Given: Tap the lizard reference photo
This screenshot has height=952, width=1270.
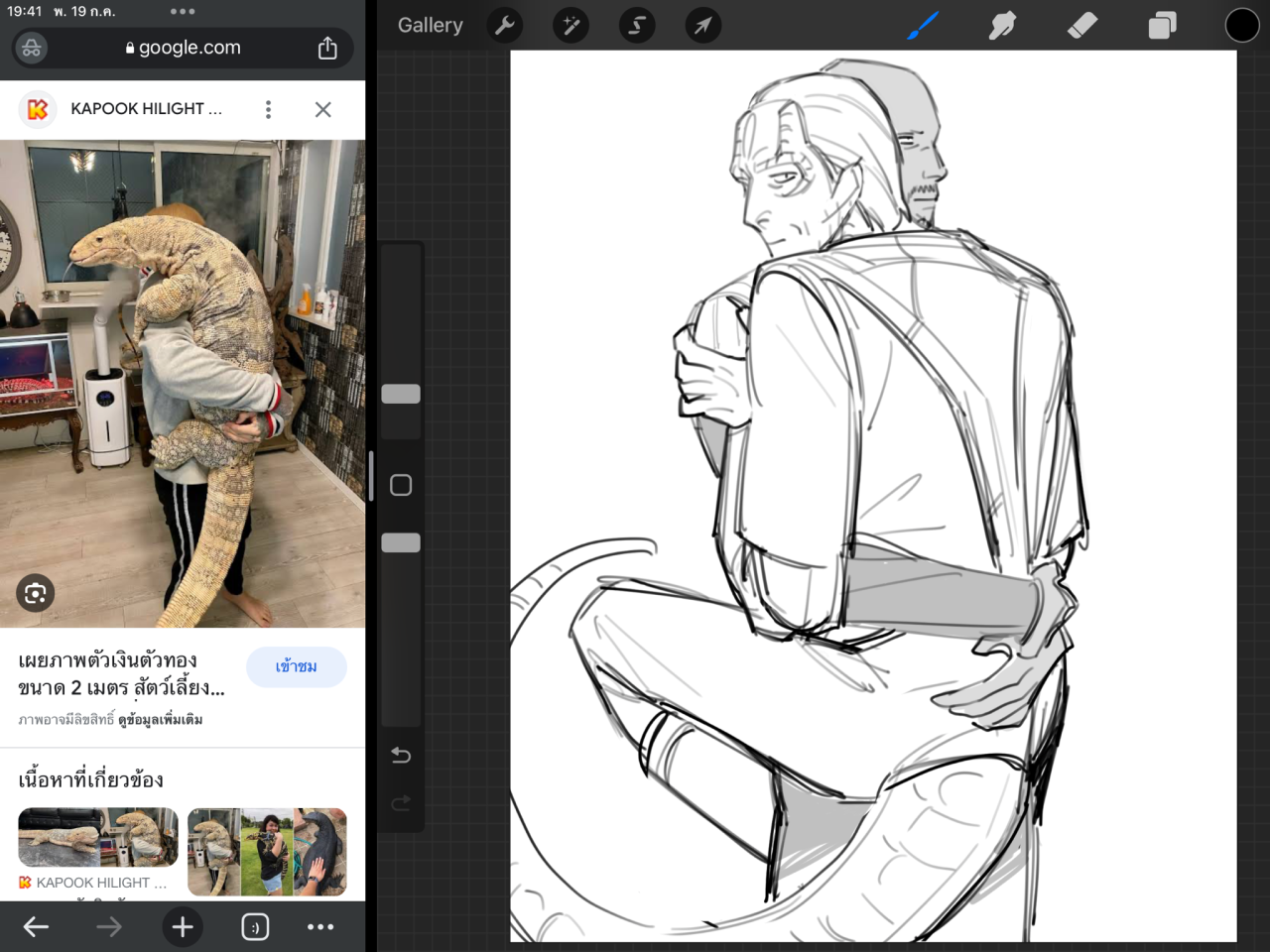Looking at the screenshot, I should pyautogui.click(x=183, y=384).
